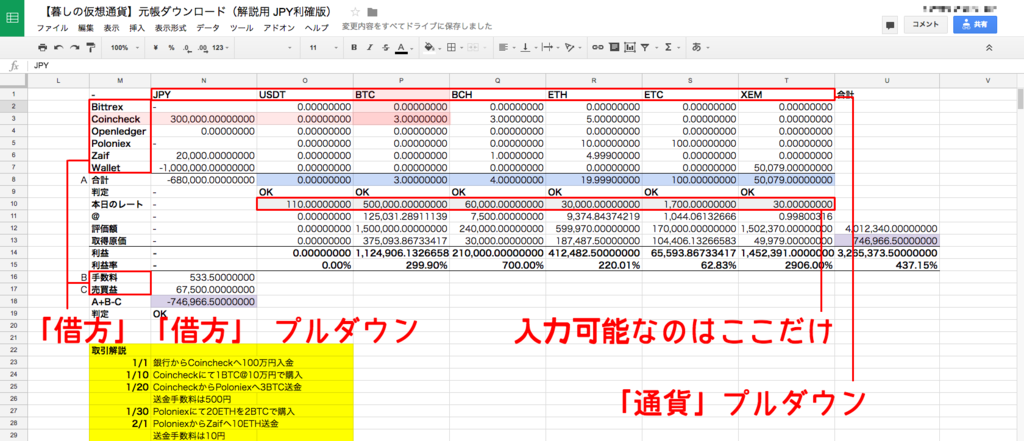Star this spreadsheet
This screenshot has width=1024, height=441.
[x=355, y=12]
